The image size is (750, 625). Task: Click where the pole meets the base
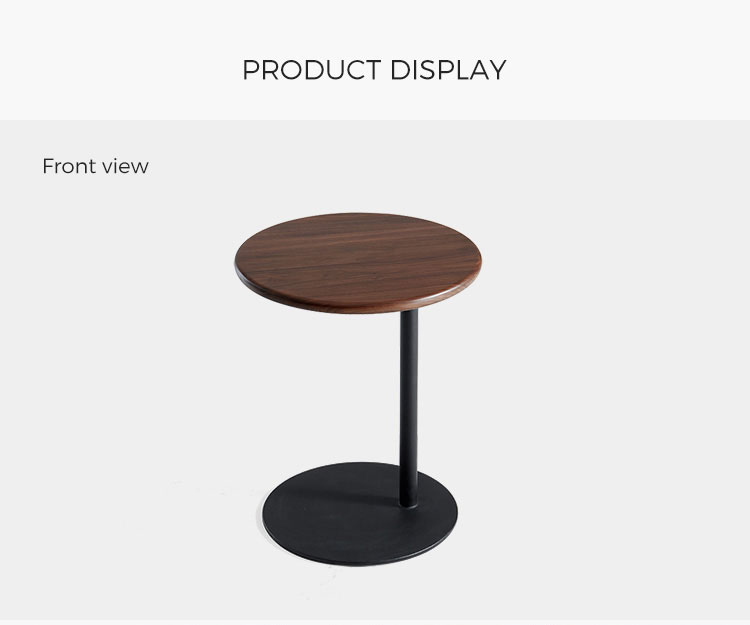408,503
